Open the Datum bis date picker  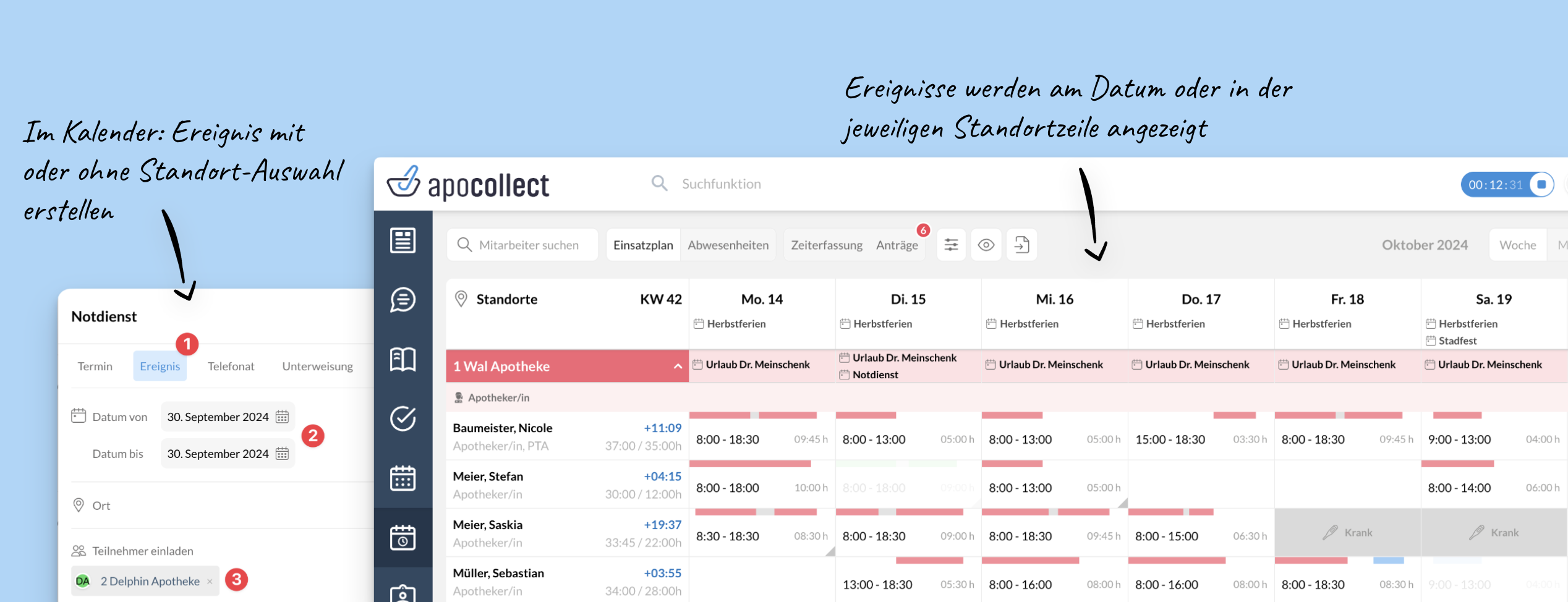pos(282,454)
